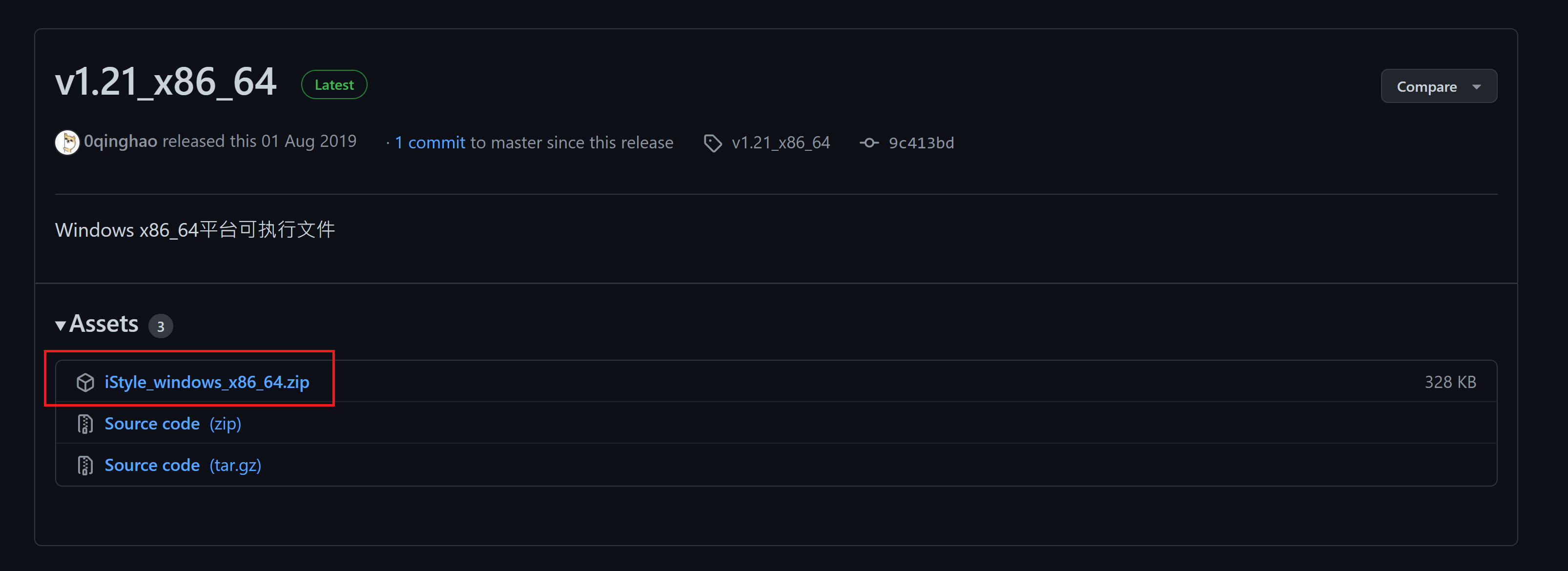Screen dimensions: 1568x571
Task: Click the release date 01 Aug 2019
Action: coord(309,141)
